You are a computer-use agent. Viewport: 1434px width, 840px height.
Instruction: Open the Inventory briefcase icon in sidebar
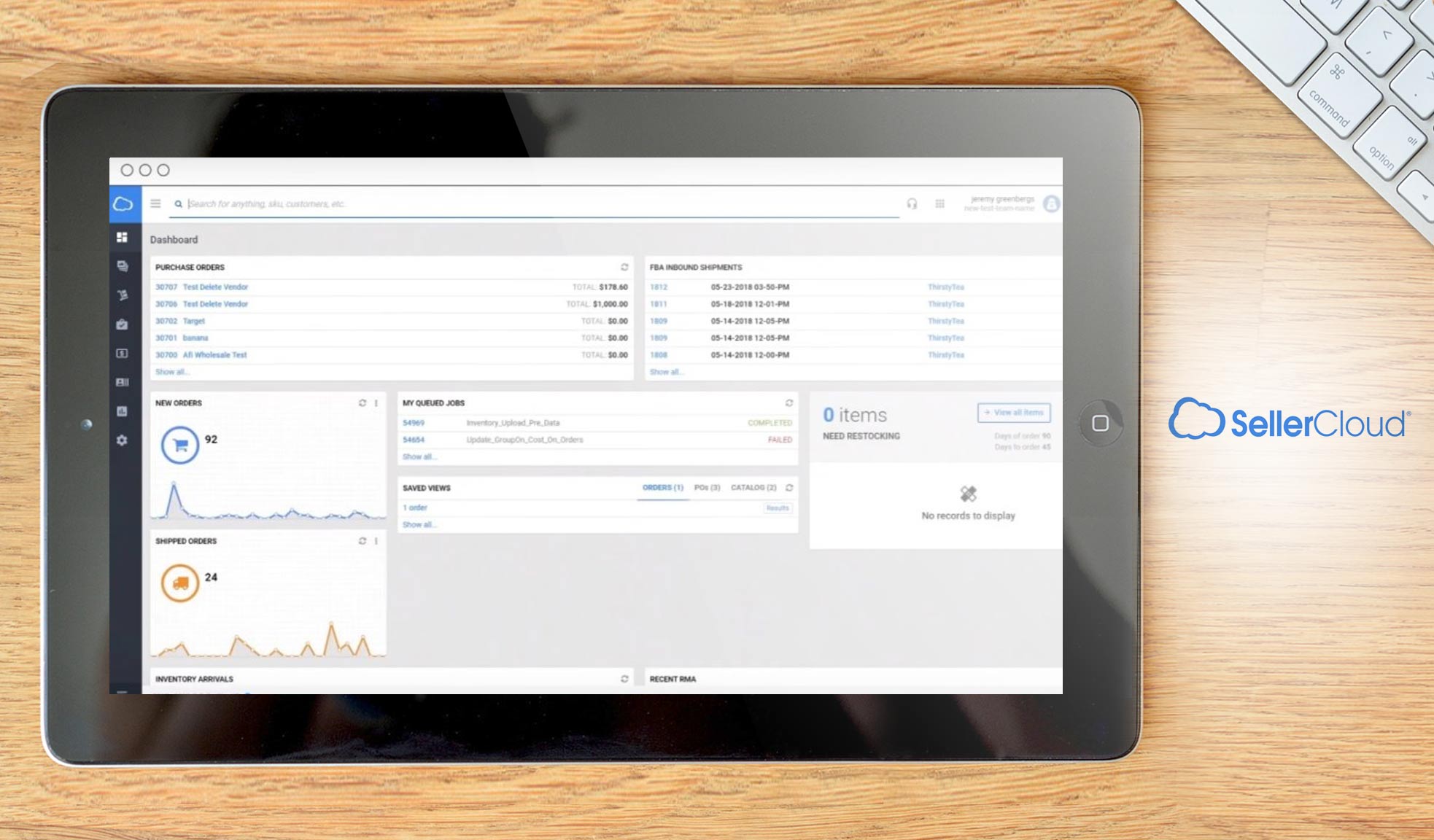click(x=124, y=324)
